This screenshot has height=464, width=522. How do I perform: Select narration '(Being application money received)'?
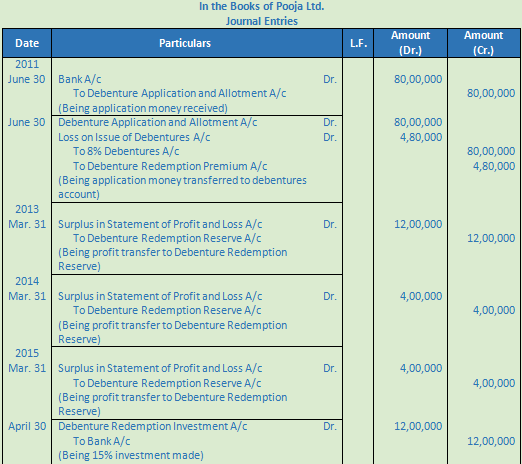[x=143, y=108]
